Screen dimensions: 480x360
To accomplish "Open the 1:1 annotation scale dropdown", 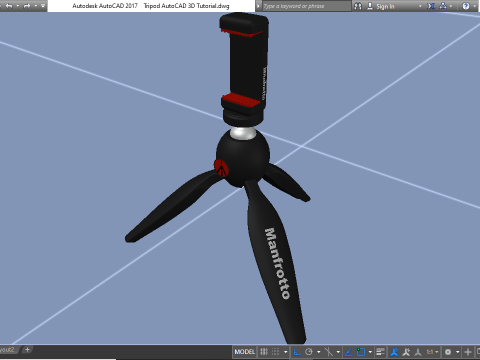I will (432, 352).
